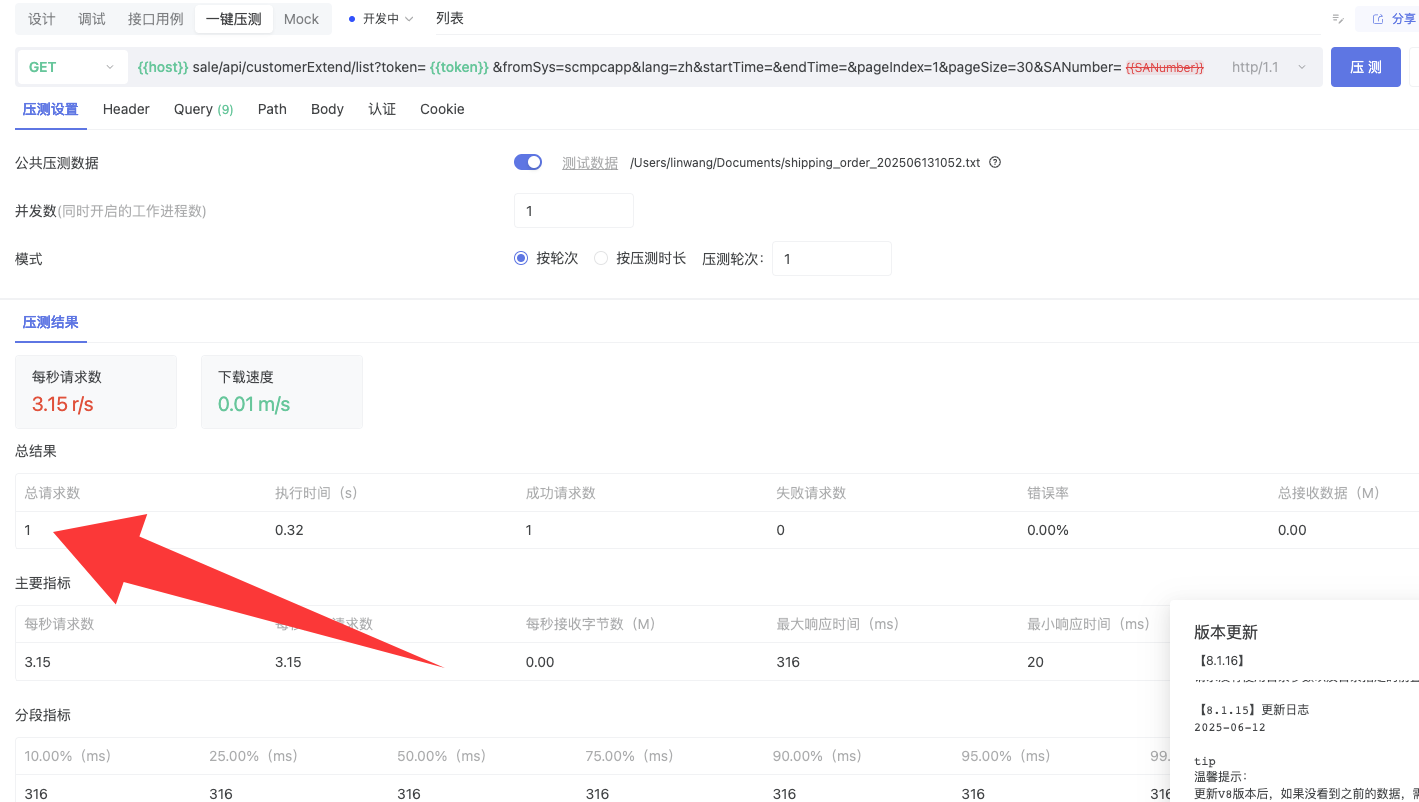Open the Body tab
Viewport: 1419px width, 802px height.
(x=327, y=109)
